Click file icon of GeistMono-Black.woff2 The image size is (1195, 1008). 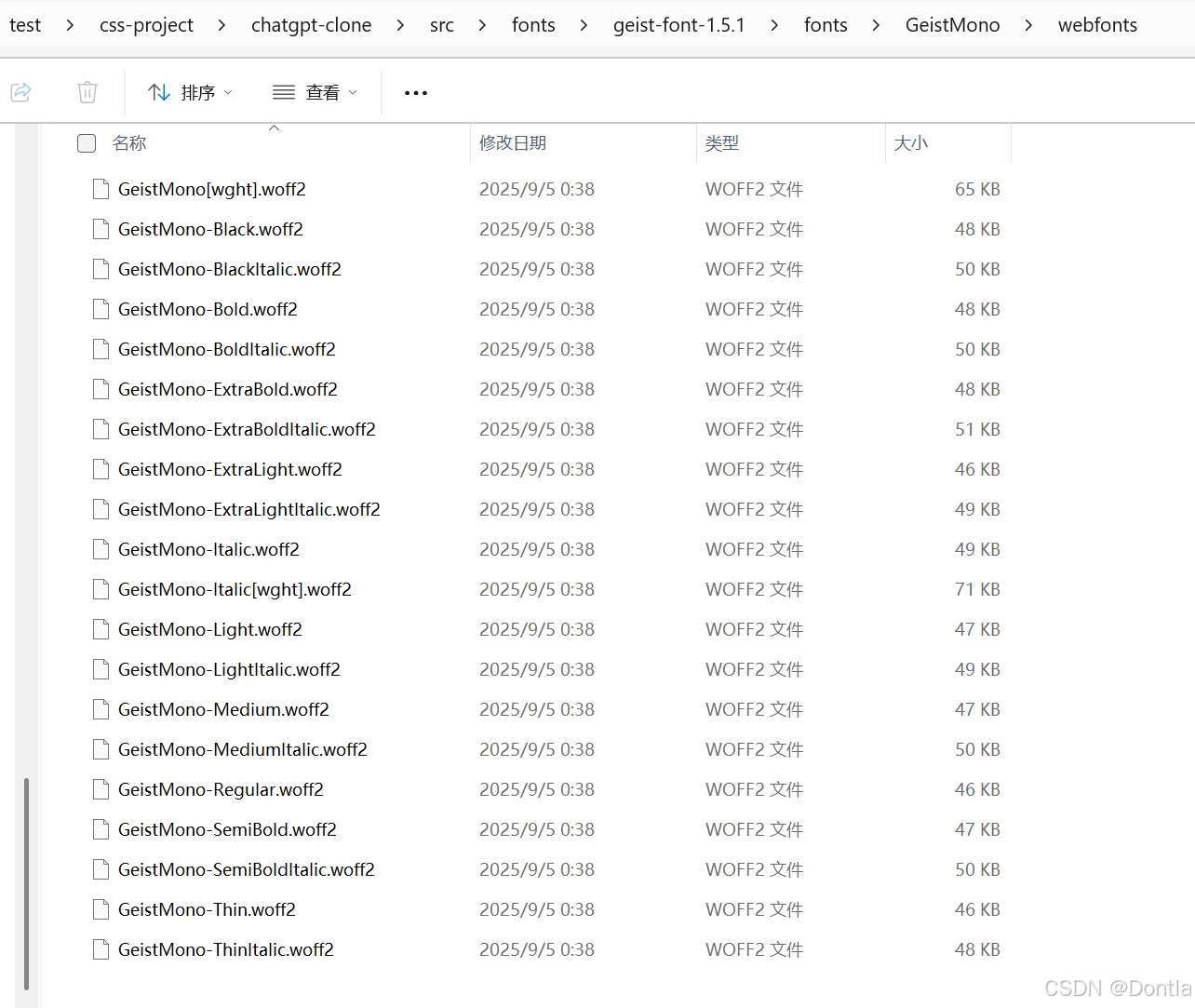101,229
